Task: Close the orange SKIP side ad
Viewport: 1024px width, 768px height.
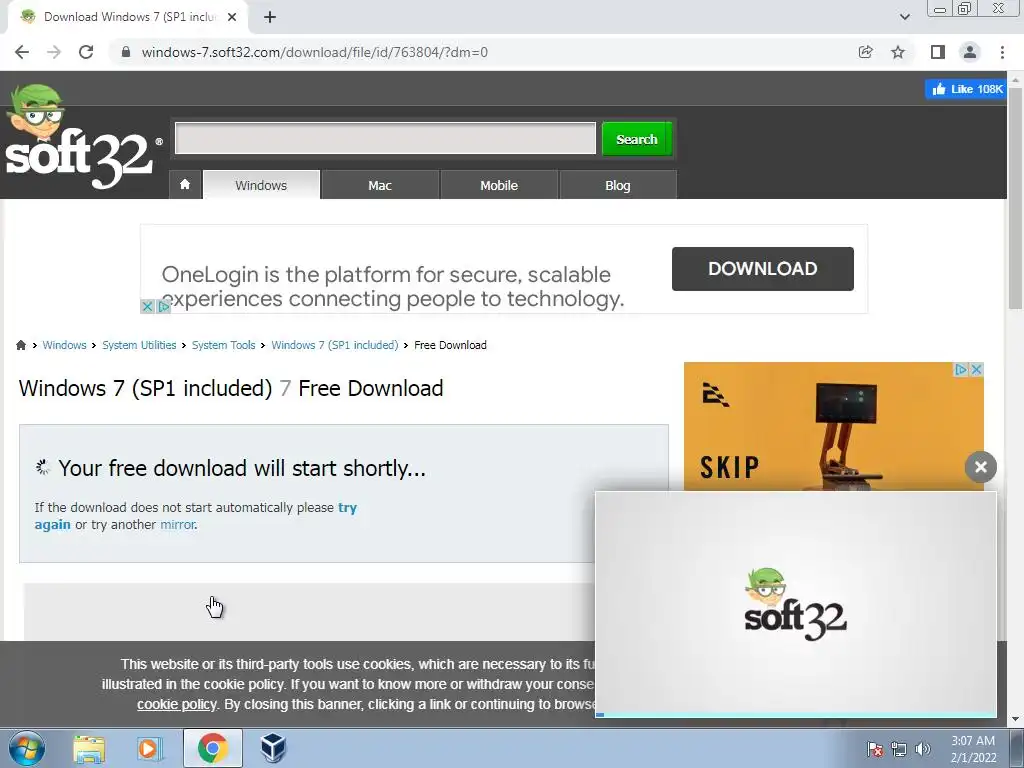Action: 976,370
